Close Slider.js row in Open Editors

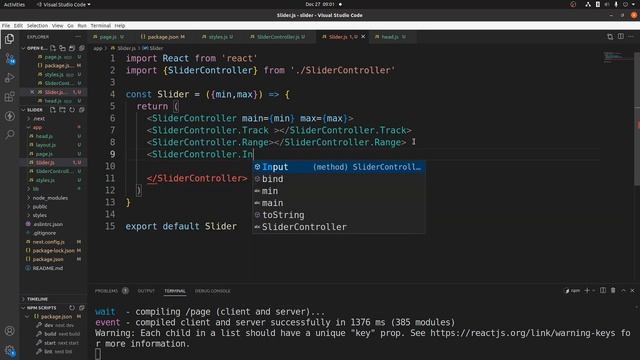point(32,92)
